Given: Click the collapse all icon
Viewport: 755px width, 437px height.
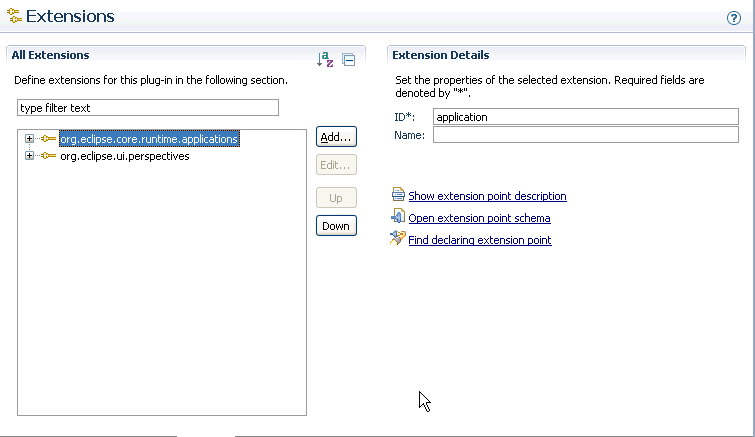Looking at the screenshot, I should pyautogui.click(x=349, y=60).
